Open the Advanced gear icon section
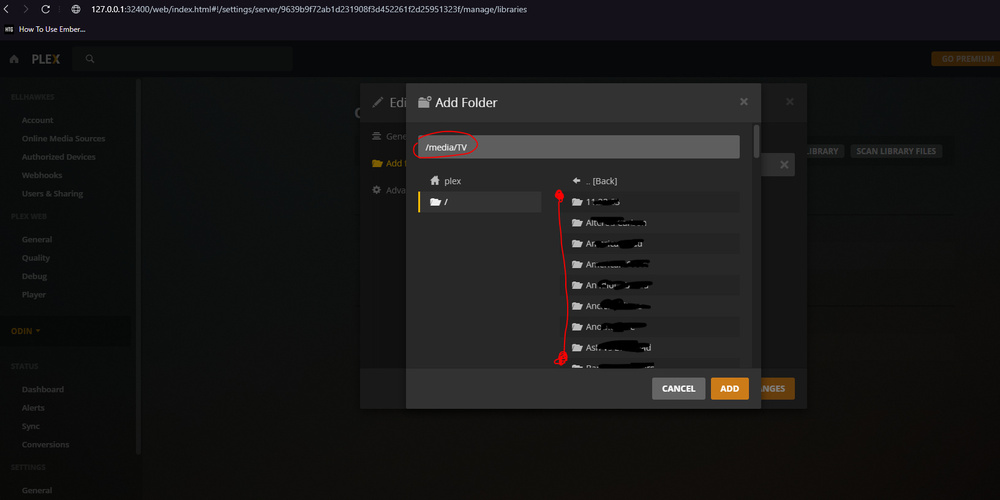This screenshot has height=500, width=1000. click(x=377, y=190)
